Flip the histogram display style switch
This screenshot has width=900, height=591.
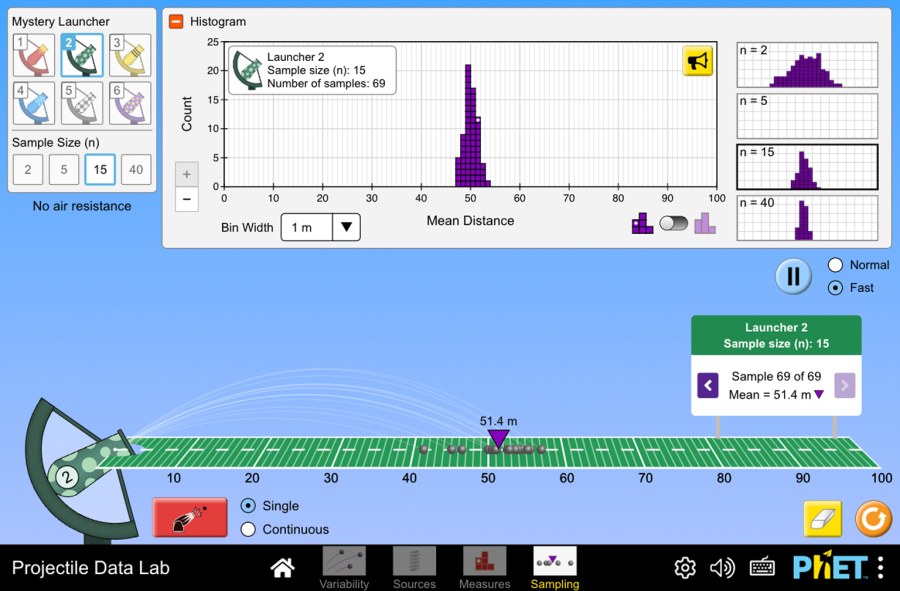673,223
